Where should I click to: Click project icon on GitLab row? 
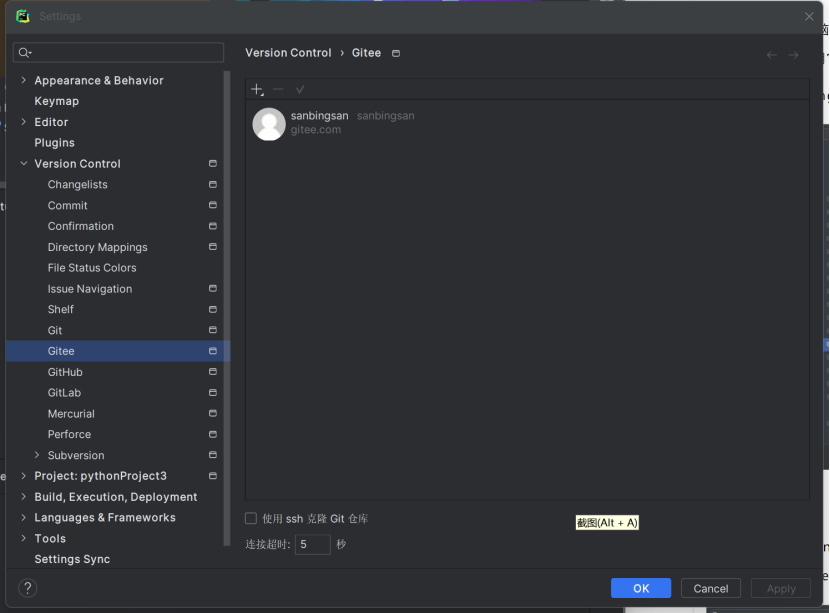pos(213,393)
